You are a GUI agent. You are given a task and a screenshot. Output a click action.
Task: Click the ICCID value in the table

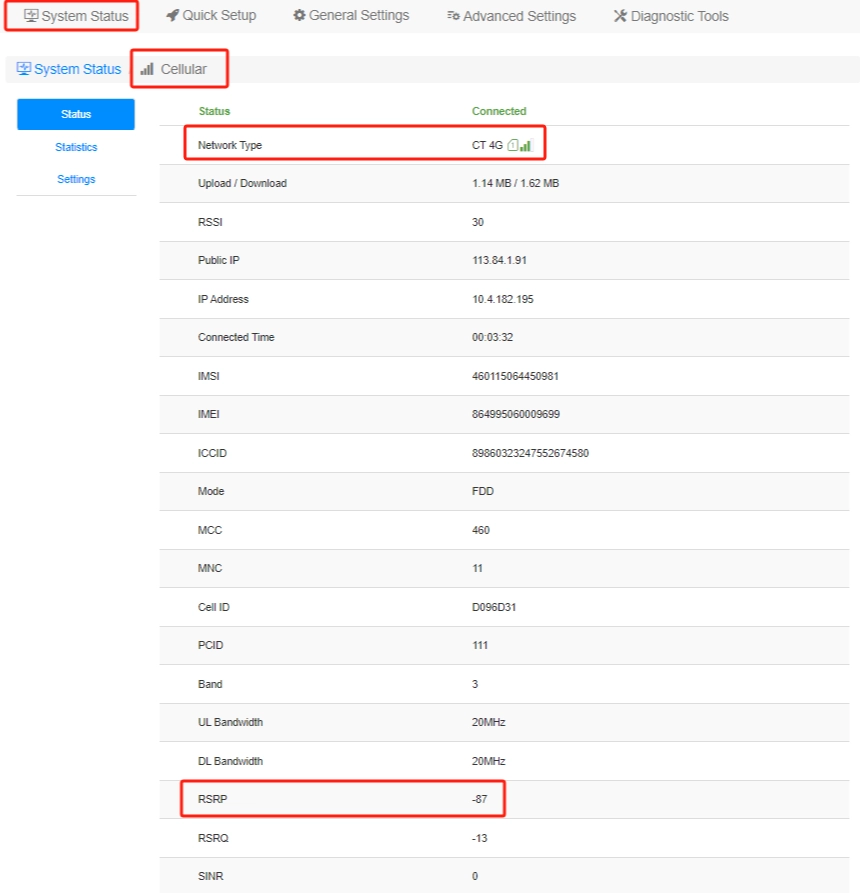[530, 453]
